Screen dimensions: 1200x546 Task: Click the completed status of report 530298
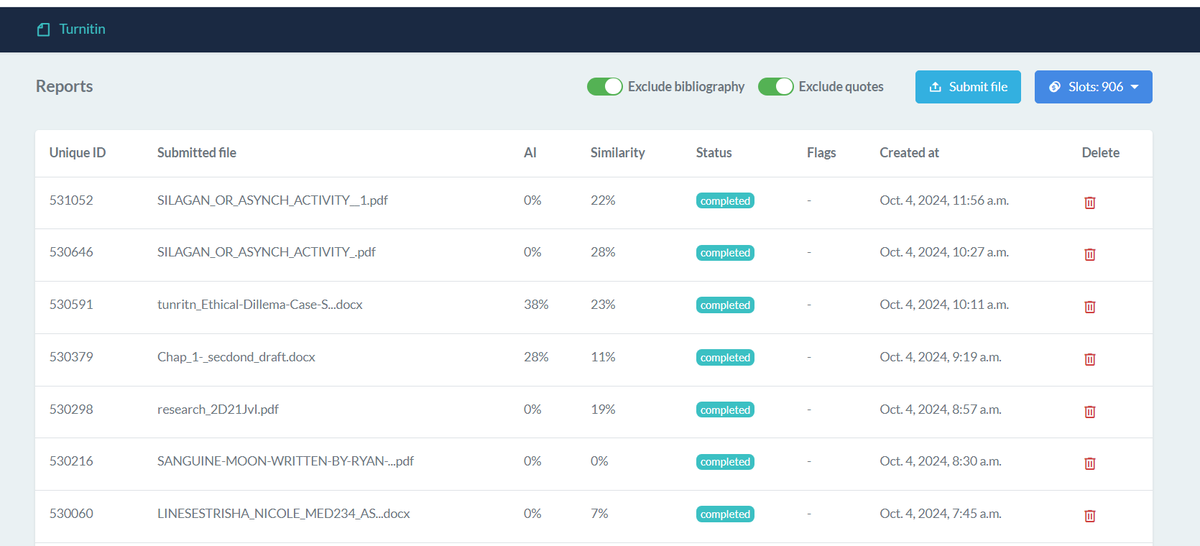pyautogui.click(x=725, y=410)
